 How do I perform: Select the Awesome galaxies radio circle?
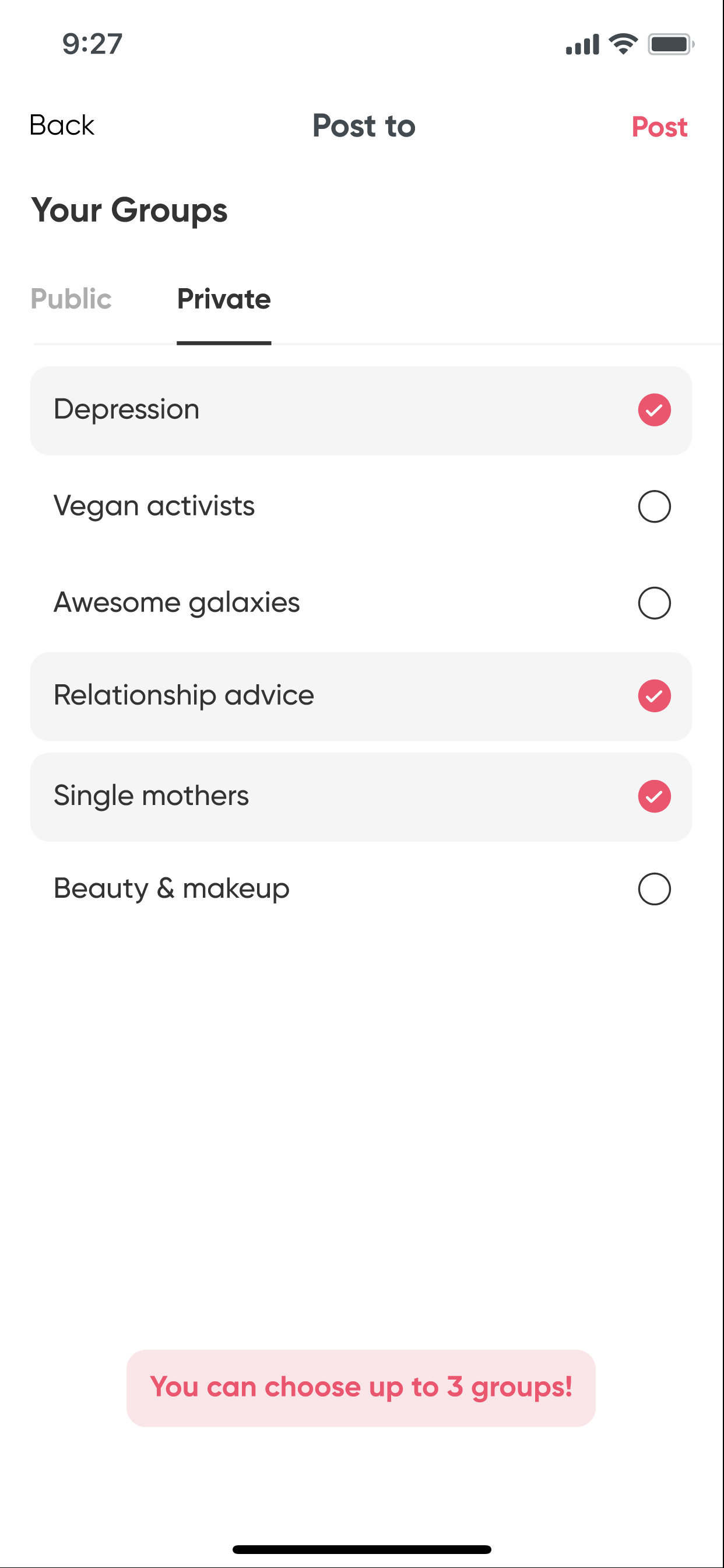point(654,603)
